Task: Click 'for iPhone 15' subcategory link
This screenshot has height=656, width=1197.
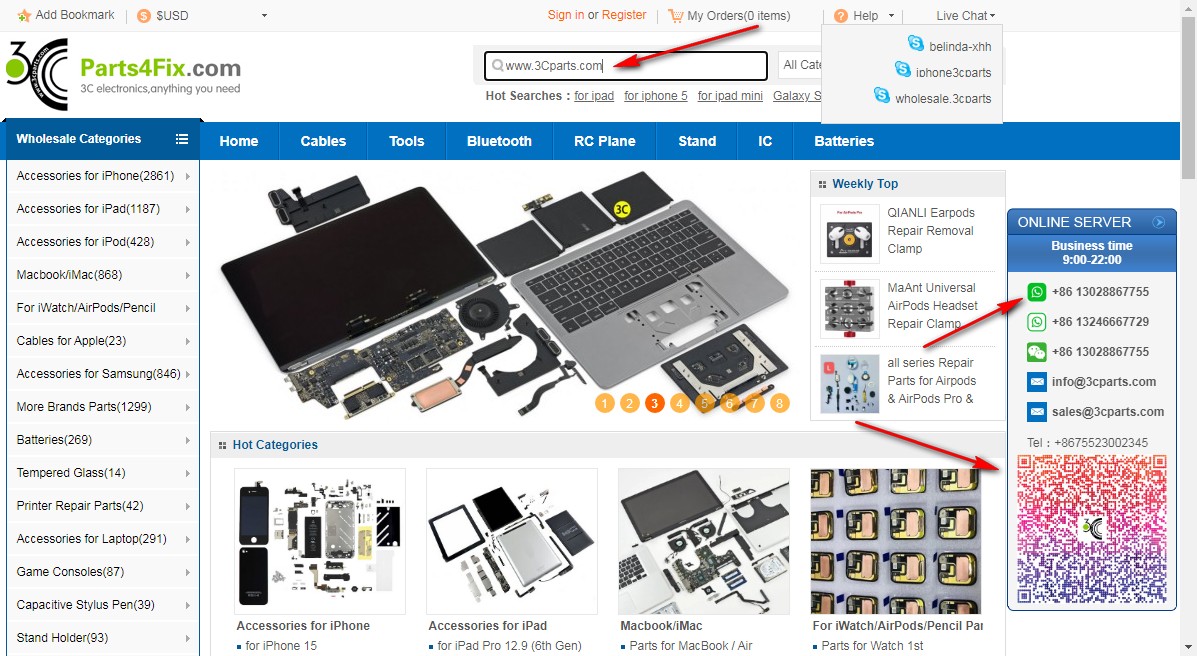Action: pos(281,646)
